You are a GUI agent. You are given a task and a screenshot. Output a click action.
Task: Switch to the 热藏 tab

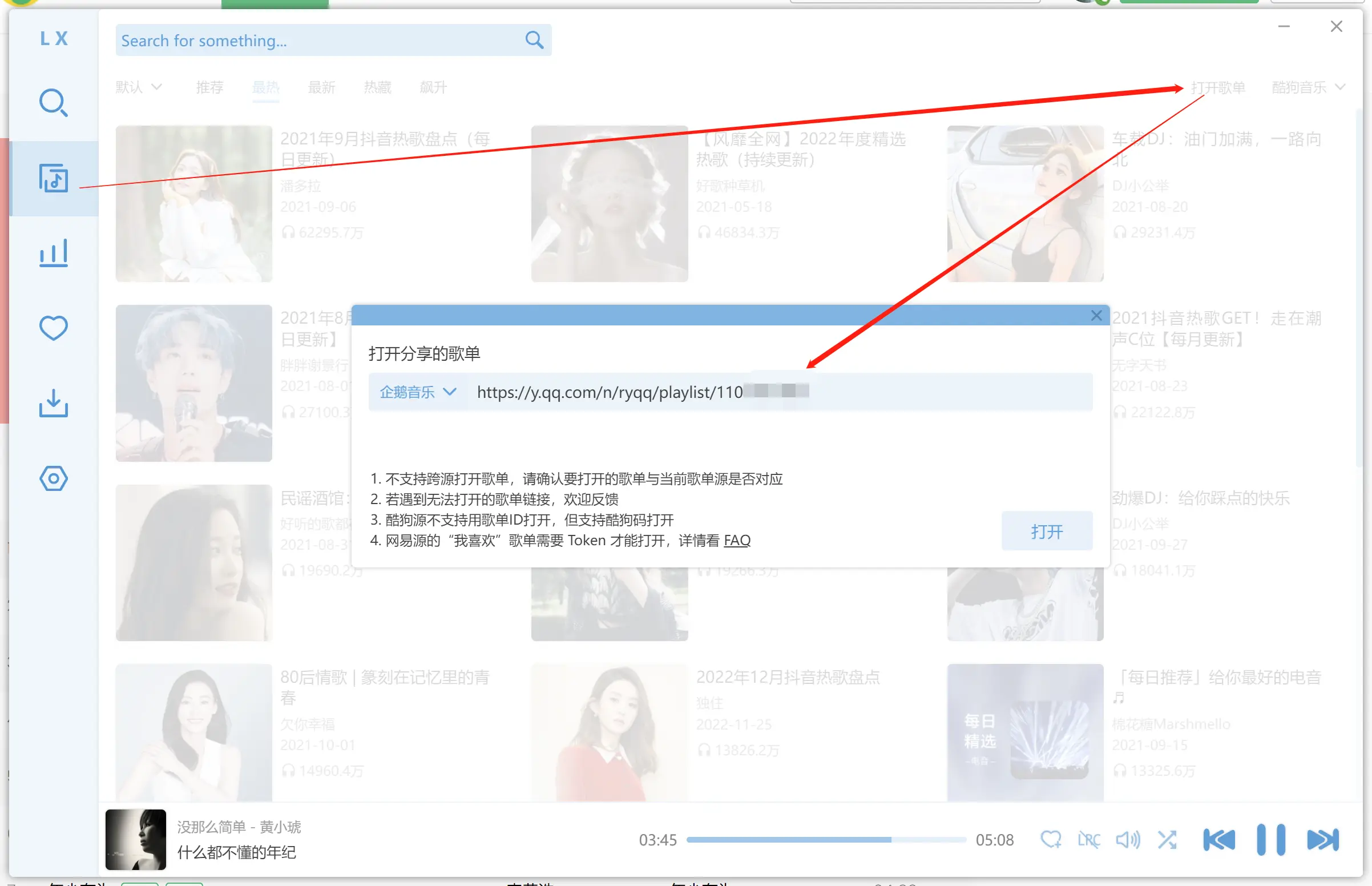pyautogui.click(x=377, y=87)
